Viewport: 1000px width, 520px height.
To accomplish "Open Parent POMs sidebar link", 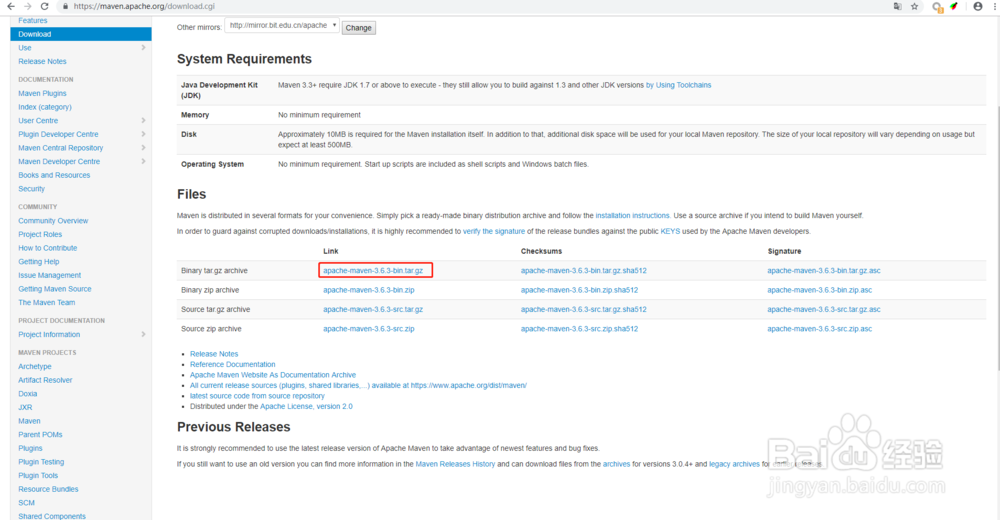I will point(40,435).
